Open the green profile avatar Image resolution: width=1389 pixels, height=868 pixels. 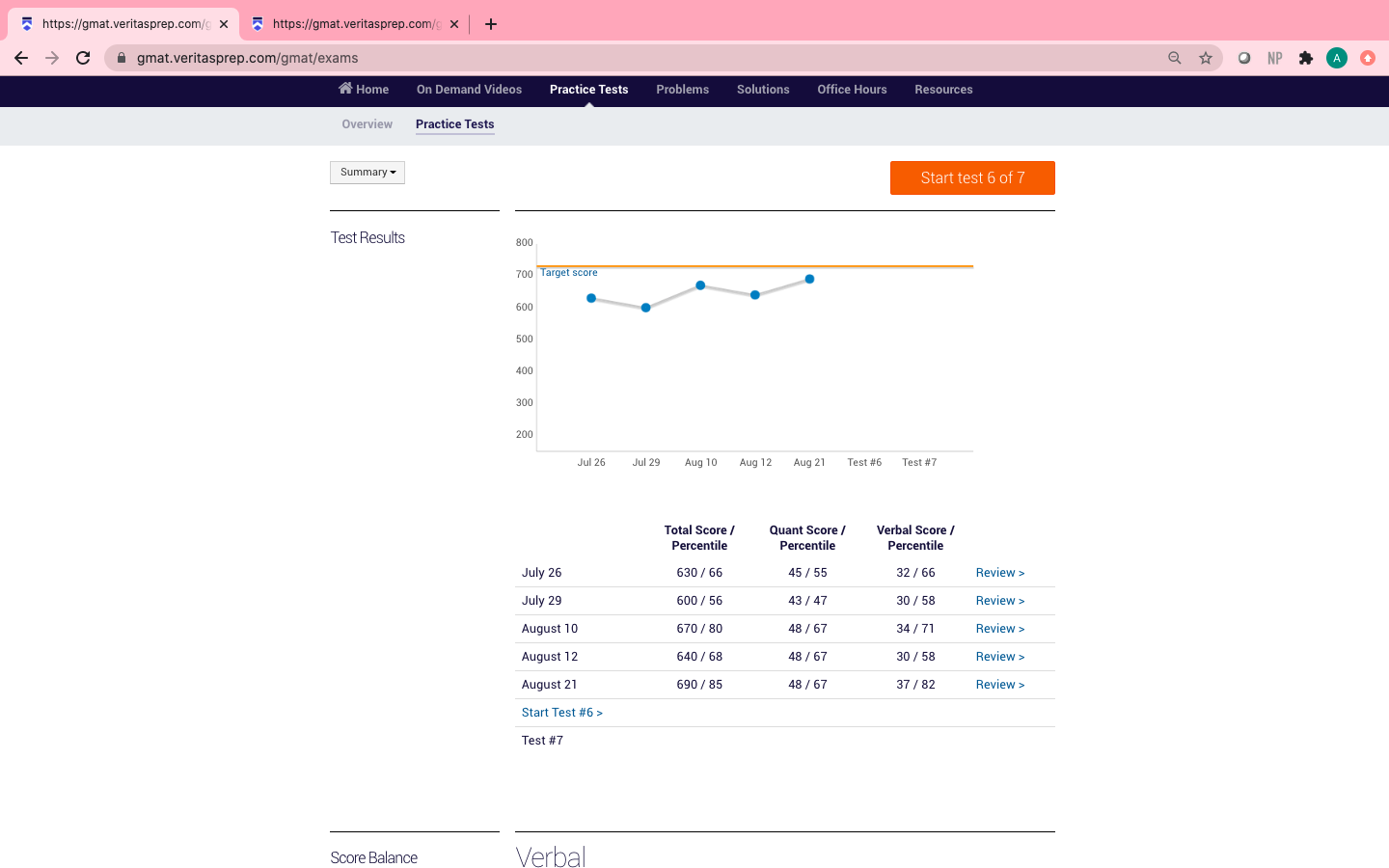[x=1337, y=58]
